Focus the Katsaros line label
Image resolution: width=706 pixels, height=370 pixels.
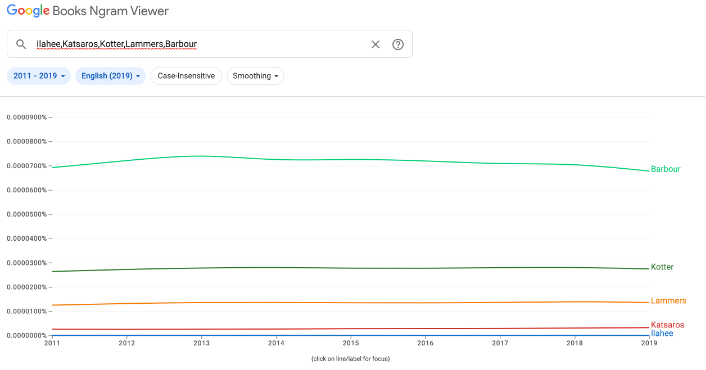click(667, 325)
